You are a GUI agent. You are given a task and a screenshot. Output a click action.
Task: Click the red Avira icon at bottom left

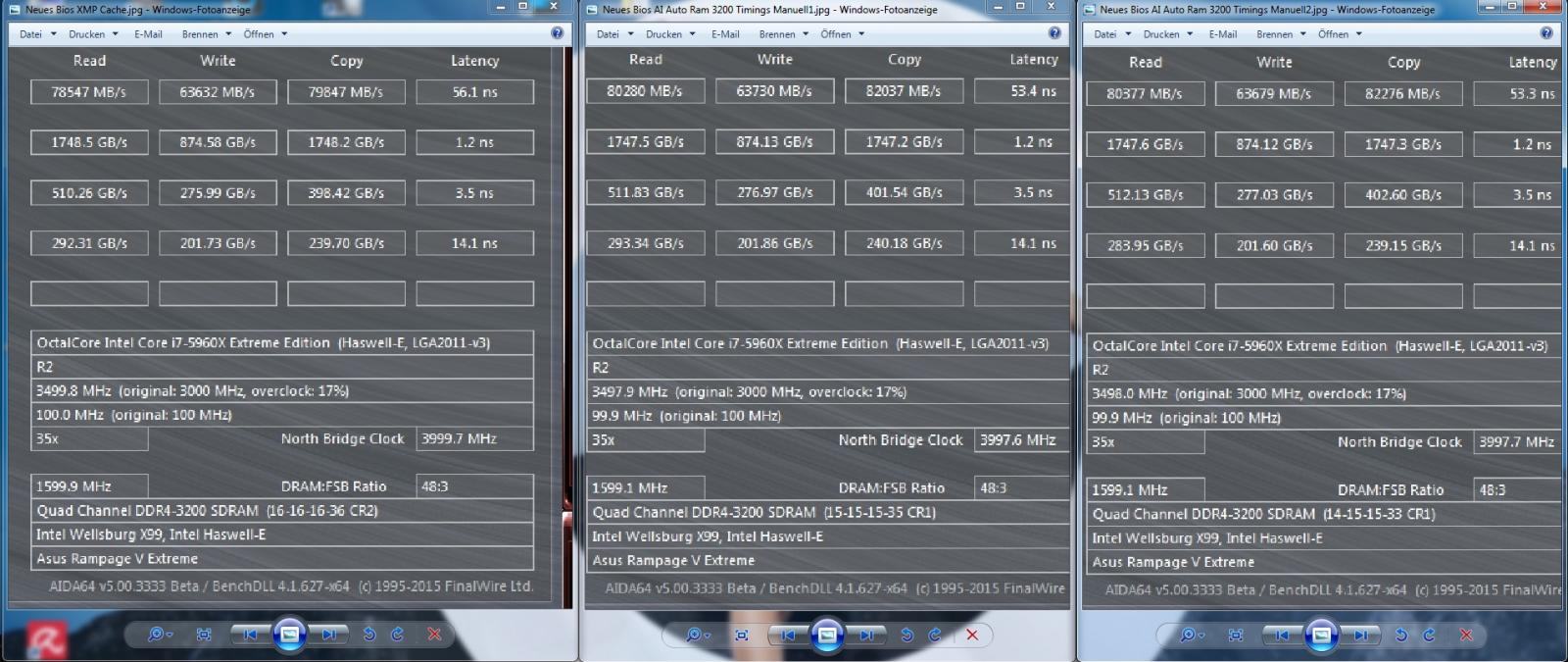pos(45,642)
